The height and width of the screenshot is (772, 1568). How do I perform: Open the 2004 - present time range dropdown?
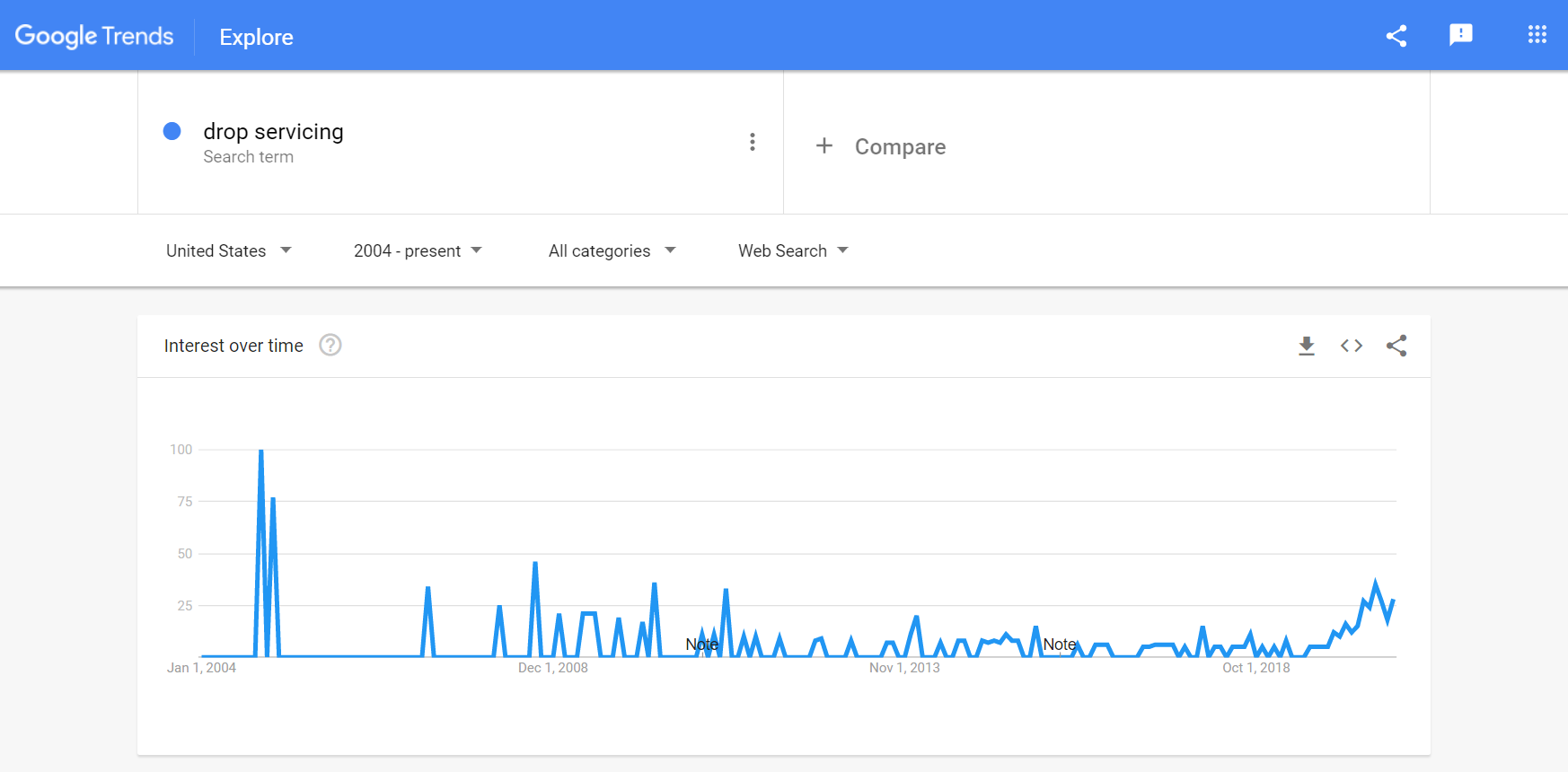click(x=418, y=250)
